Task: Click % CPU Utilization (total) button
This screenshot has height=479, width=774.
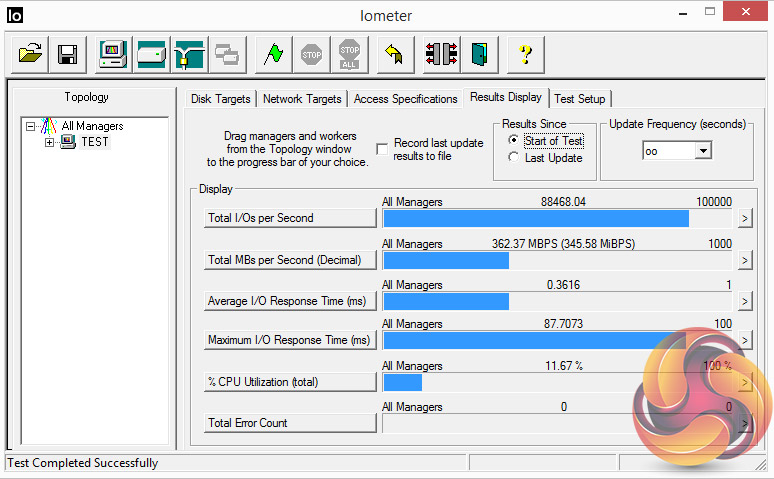Action: click(x=290, y=382)
